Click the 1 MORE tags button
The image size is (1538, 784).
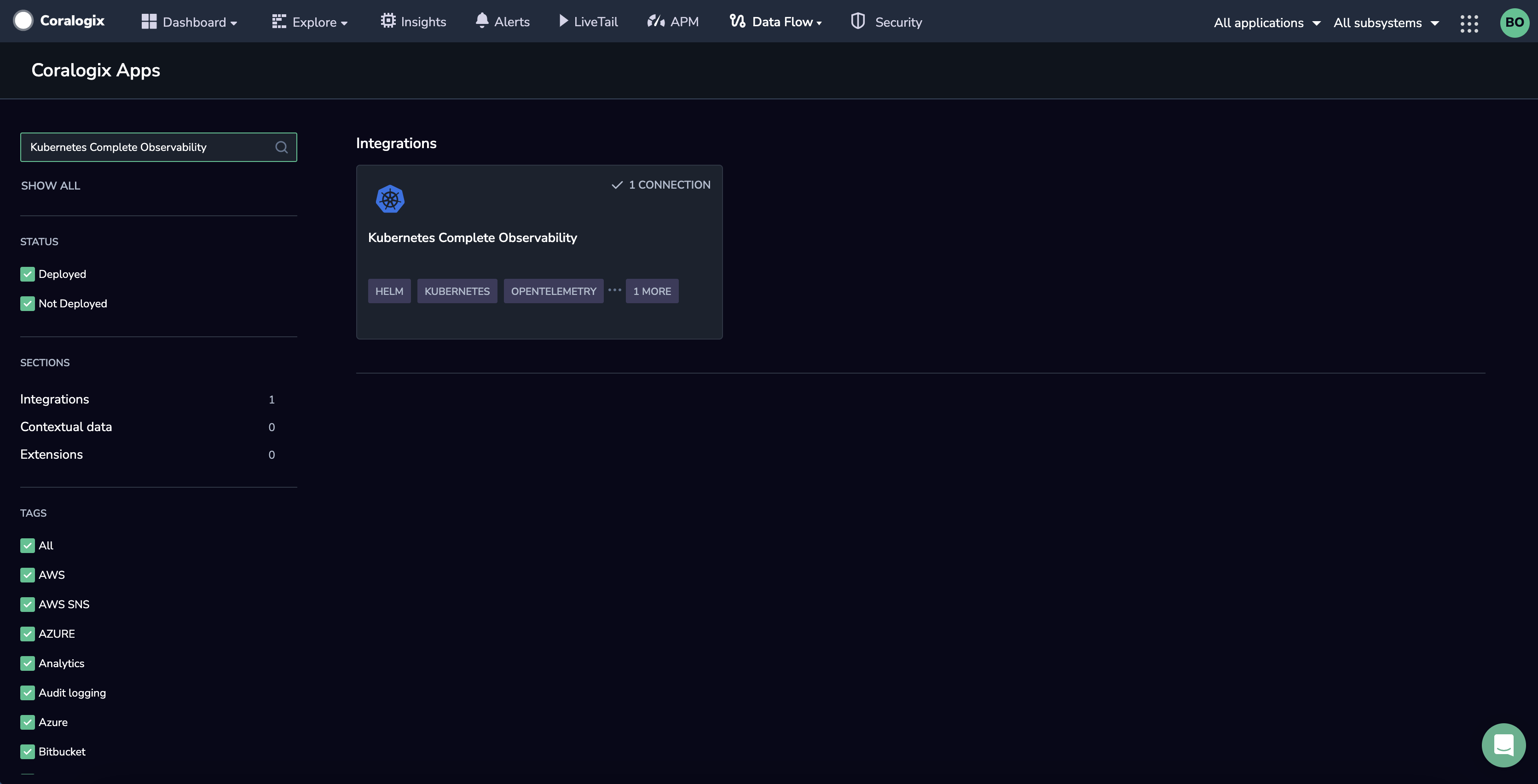pos(652,291)
